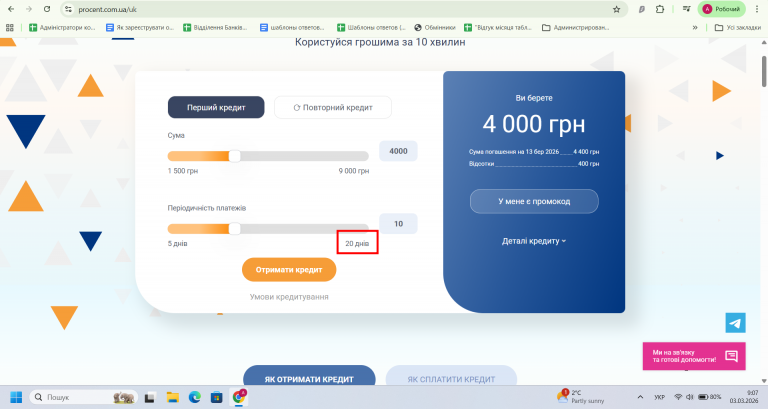
Task: Open the apps grid in bookmarks bar
Action: pos(9,27)
